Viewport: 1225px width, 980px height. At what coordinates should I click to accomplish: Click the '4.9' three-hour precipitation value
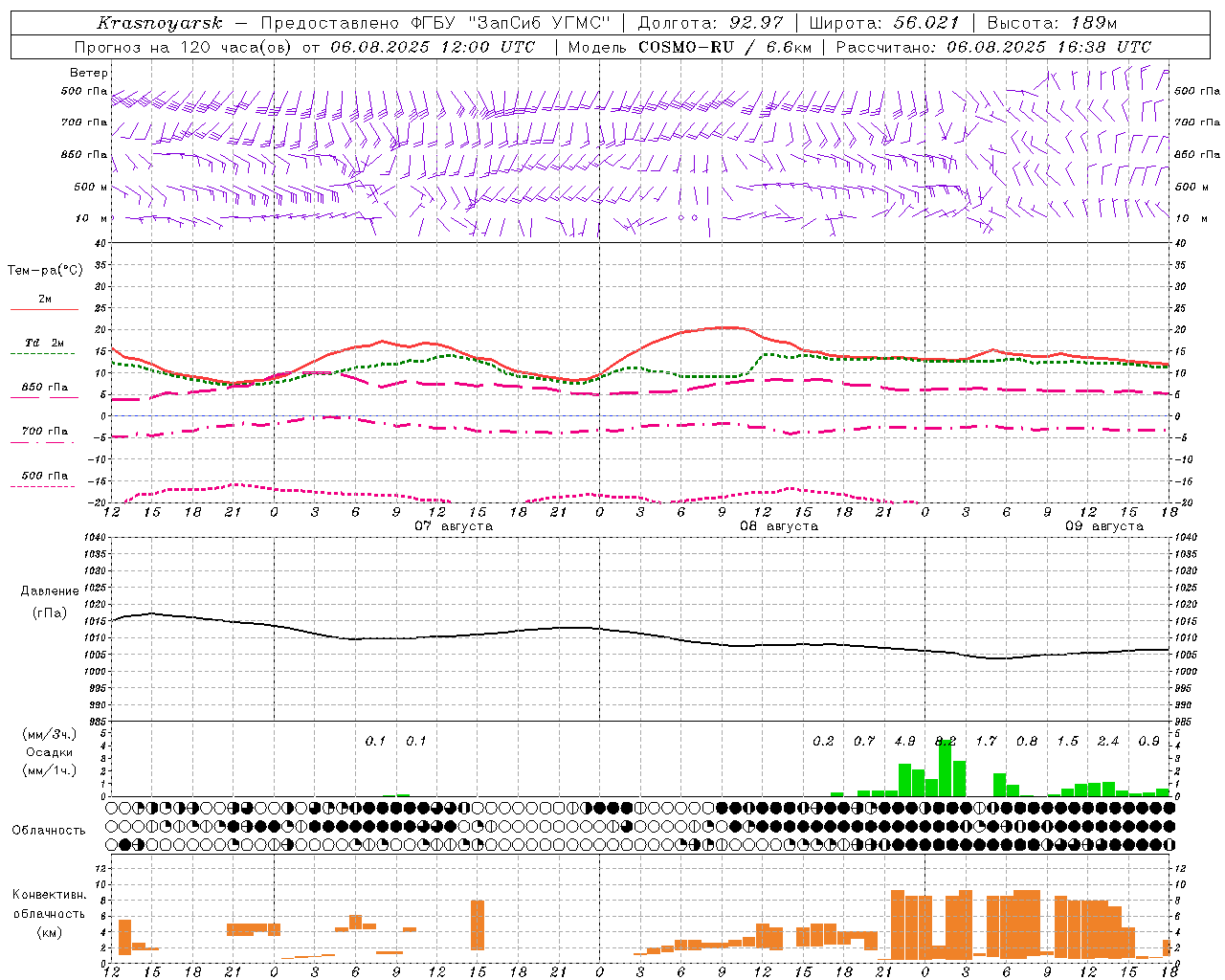click(904, 741)
